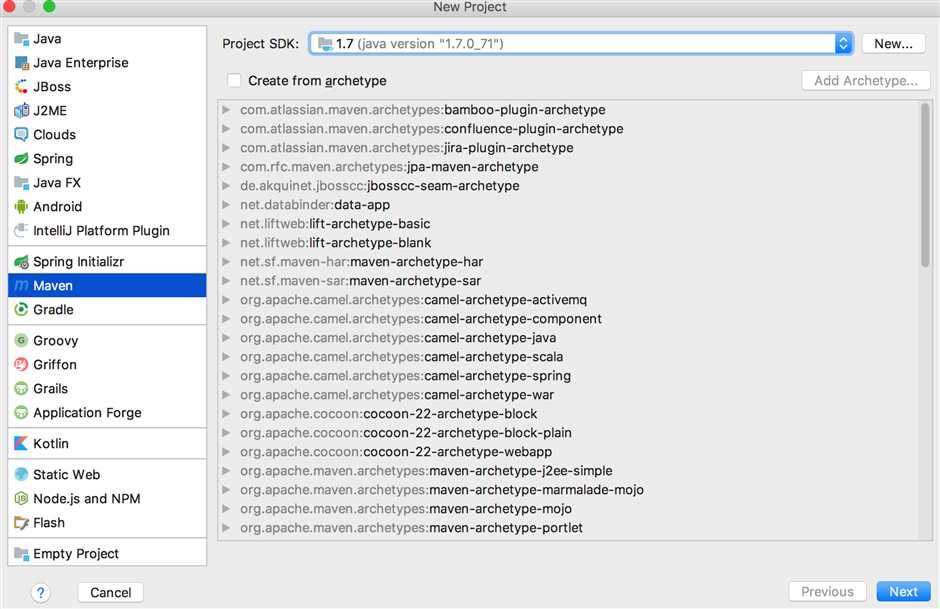Select maven-archetype-j2ee-simple row text

pos(426,471)
